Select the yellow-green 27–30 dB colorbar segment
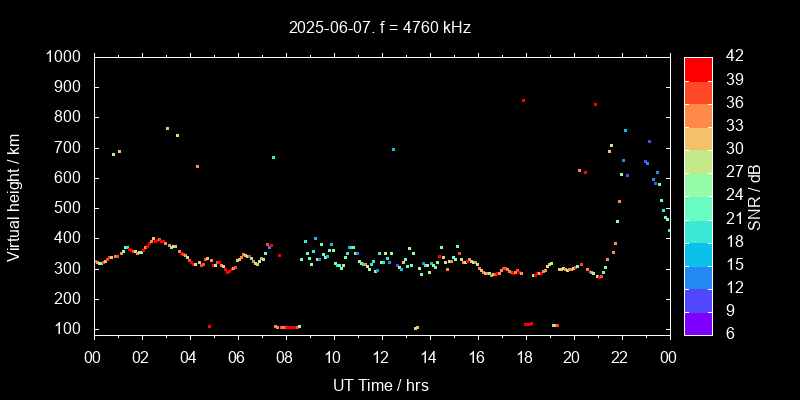The height and width of the screenshot is (400, 800). [698, 161]
